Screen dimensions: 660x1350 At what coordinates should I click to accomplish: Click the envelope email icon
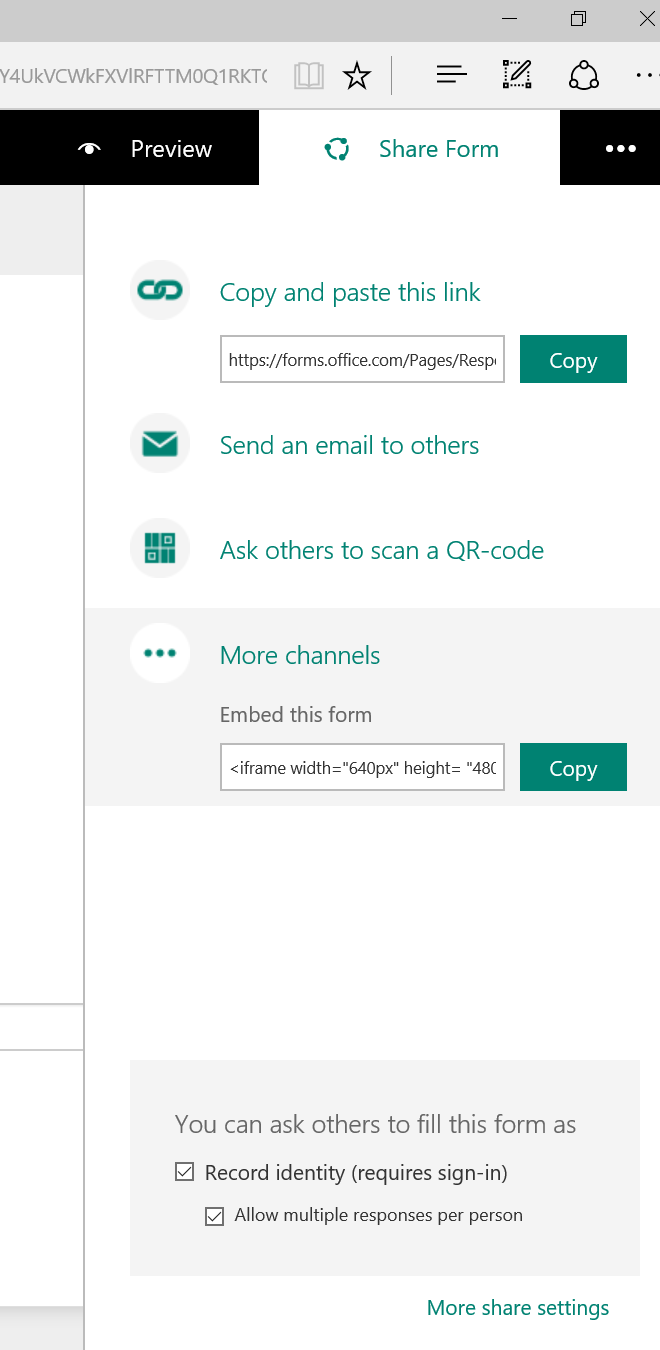(x=160, y=443)
